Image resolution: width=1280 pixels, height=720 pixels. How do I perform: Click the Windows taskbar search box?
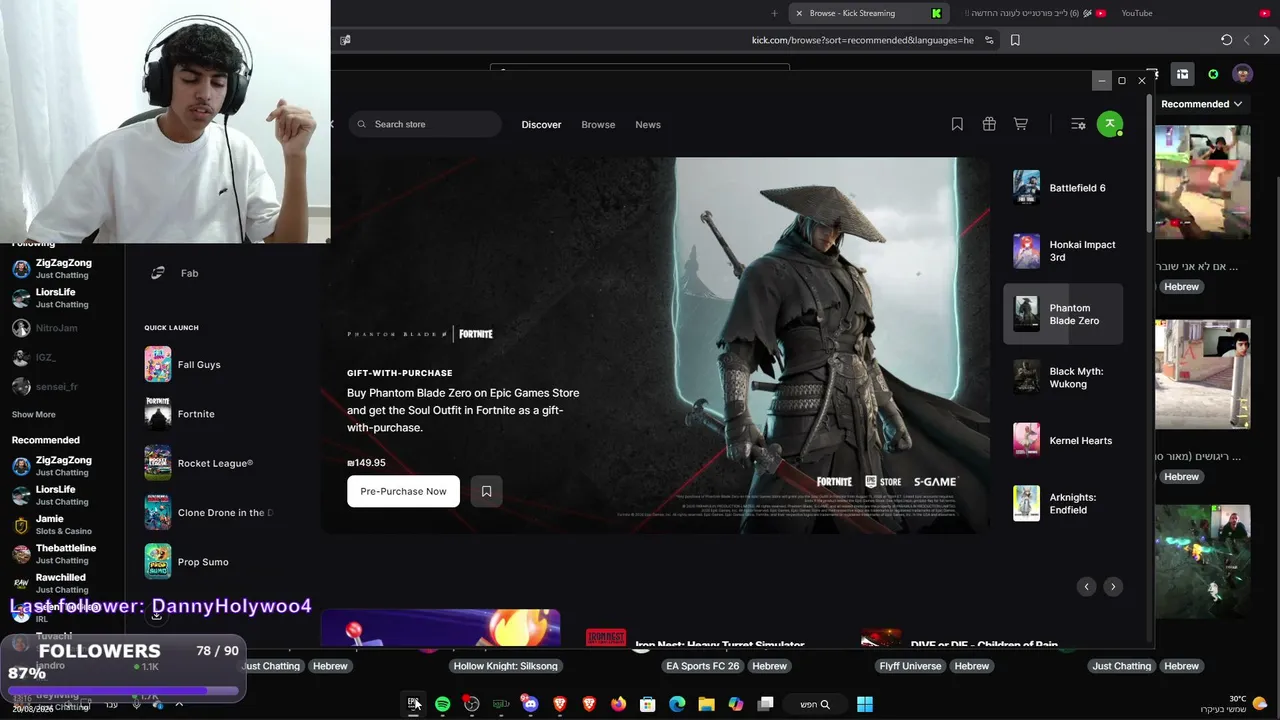click(x=815, y=704)
